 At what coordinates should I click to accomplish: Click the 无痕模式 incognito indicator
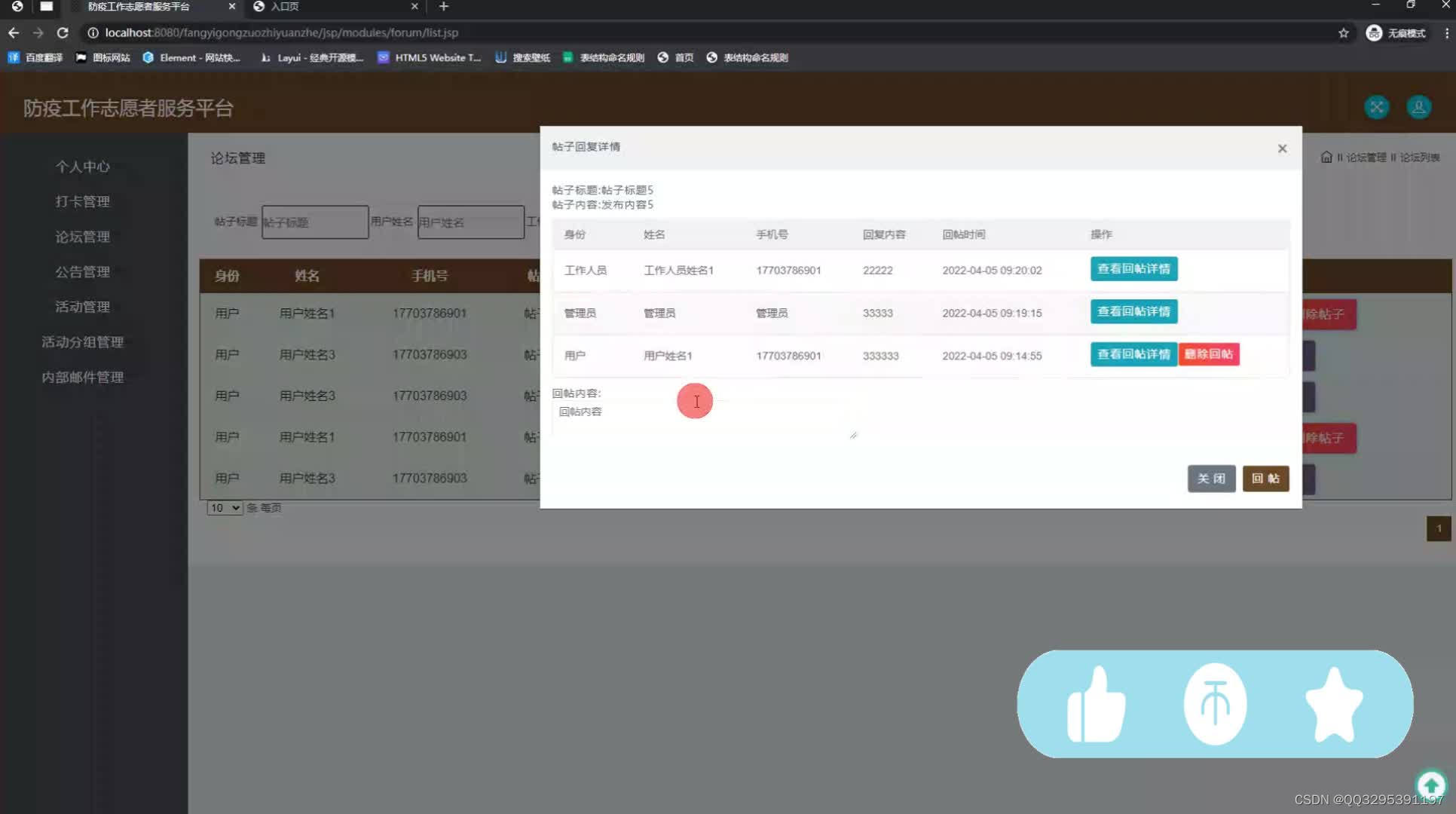pos(1396,32)
